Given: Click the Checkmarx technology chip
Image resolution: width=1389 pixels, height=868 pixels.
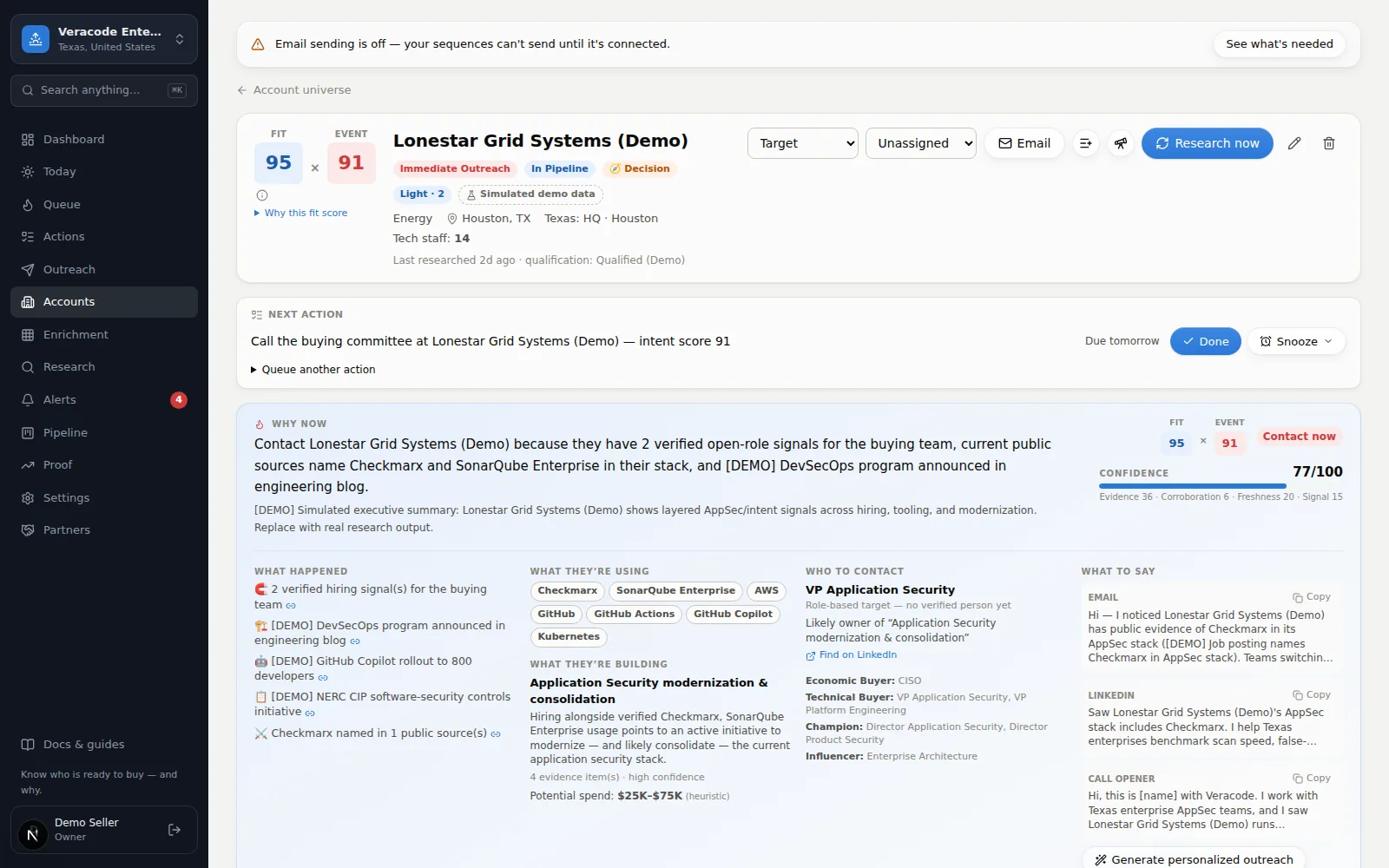Looking at the screenshot, I should [568, 591].
